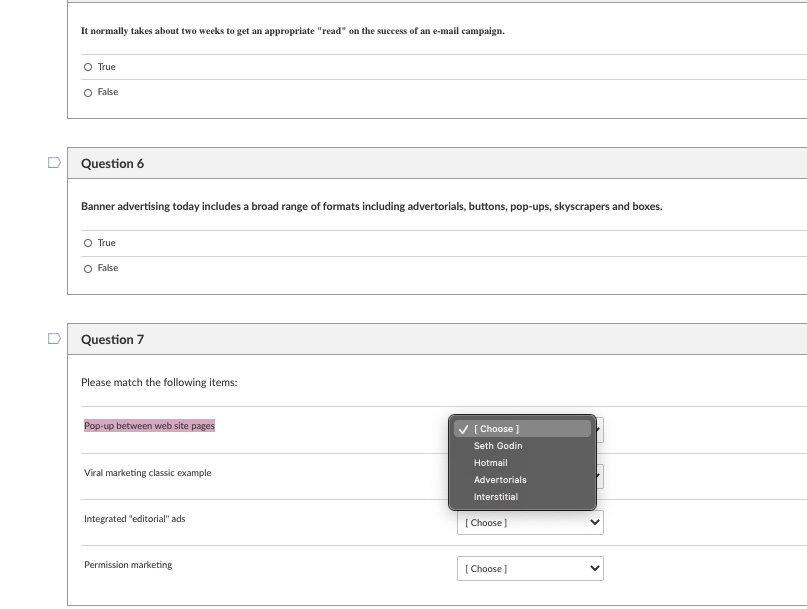Select Seth Godin from the open dropdown list

pos(498,446)
